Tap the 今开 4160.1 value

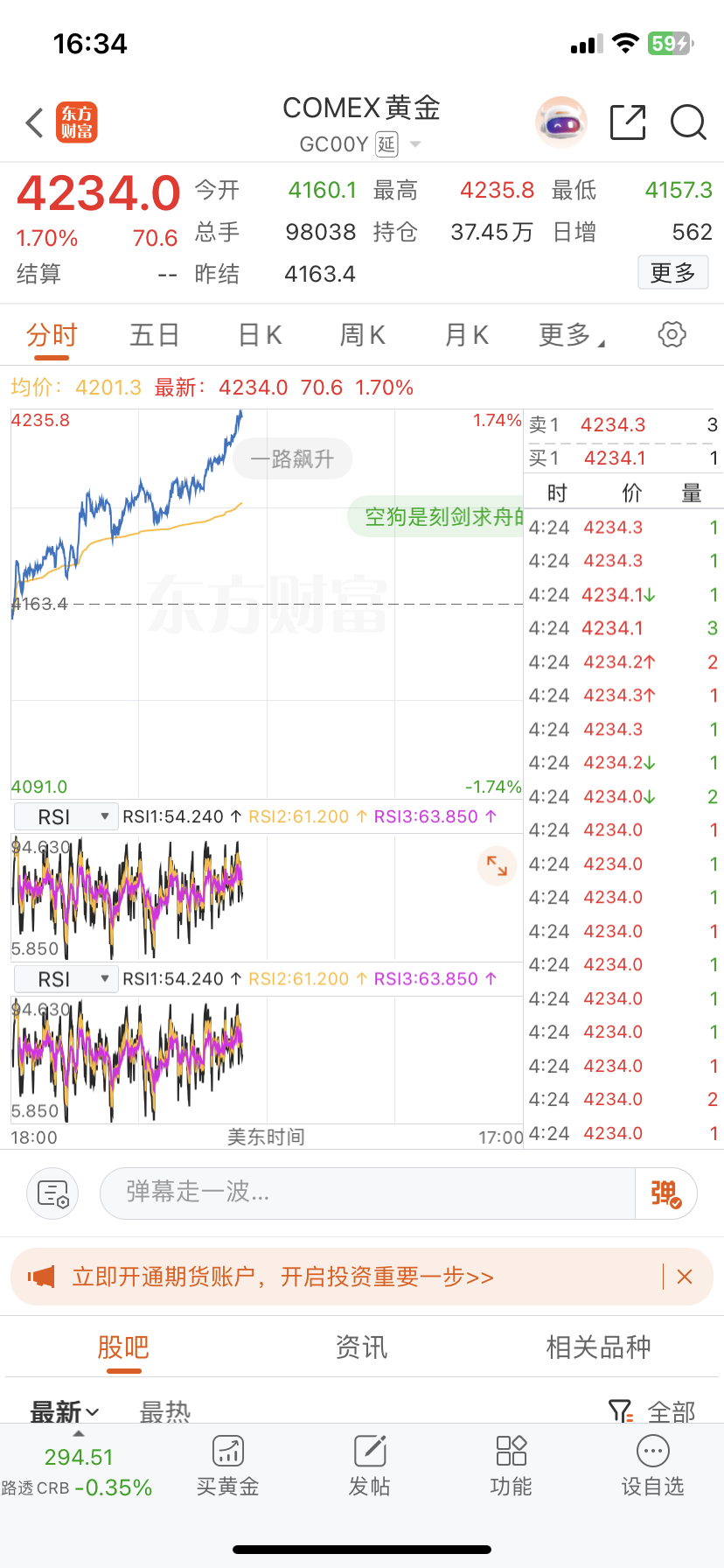(x=323, y=190)
